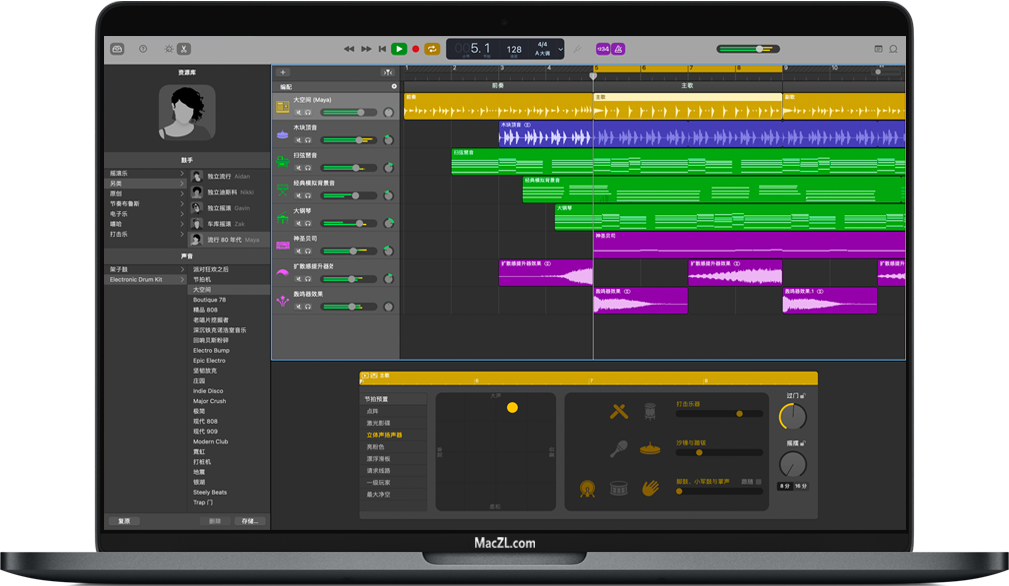The width and height of the screenshot is (1009, 586).
Task: Solo the 神圣贝司 track with headphone icon
Action: (307, 250)
